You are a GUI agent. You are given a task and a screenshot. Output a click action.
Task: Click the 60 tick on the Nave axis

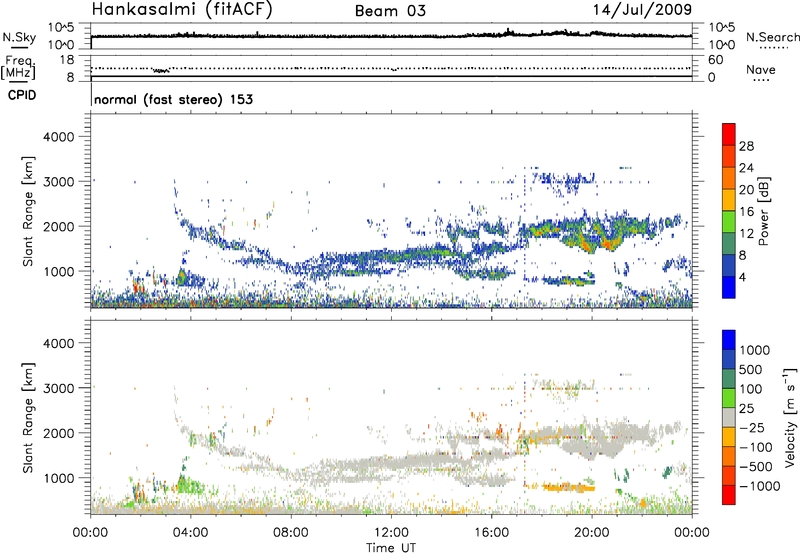715,60
